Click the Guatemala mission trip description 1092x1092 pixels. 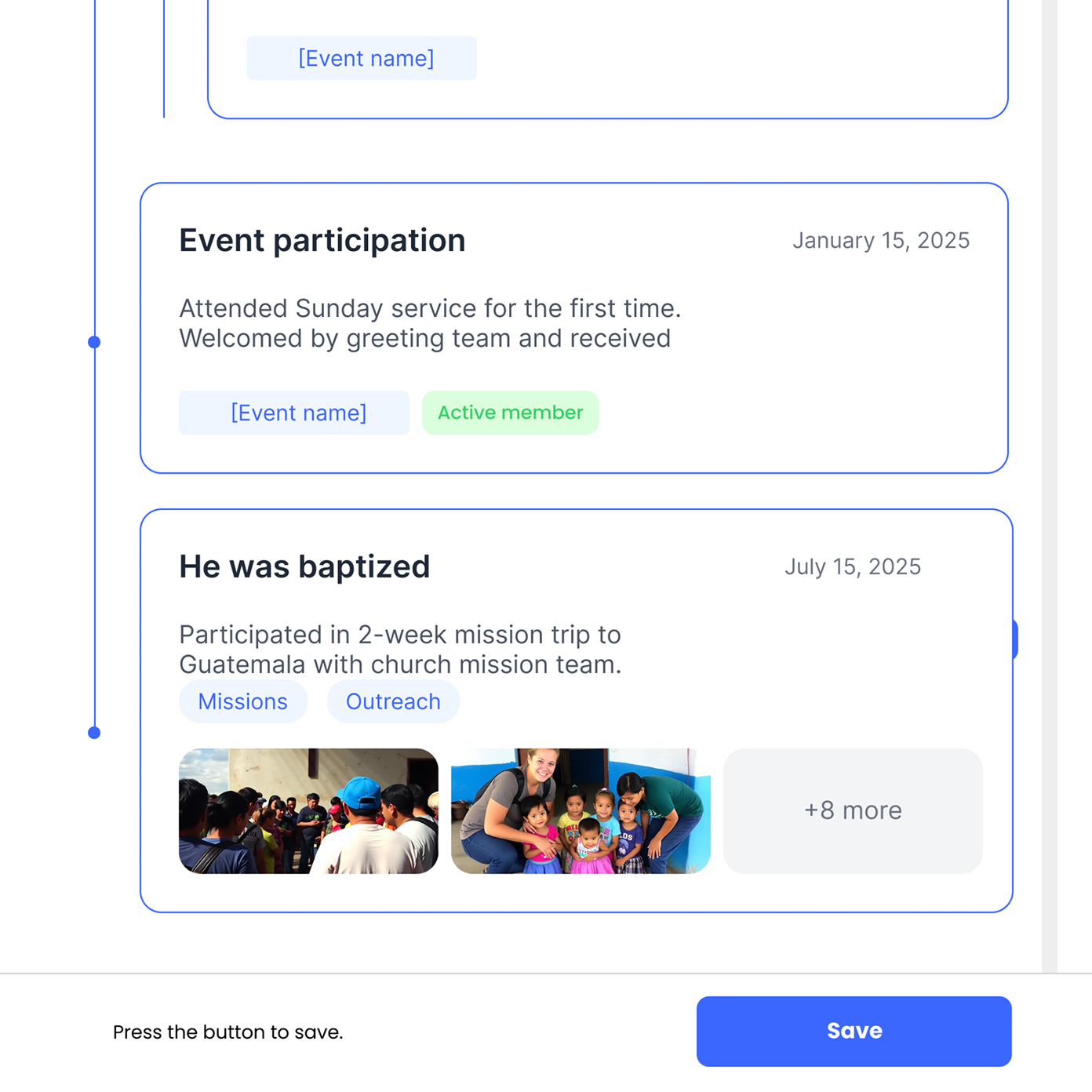(x=400, y=650)
